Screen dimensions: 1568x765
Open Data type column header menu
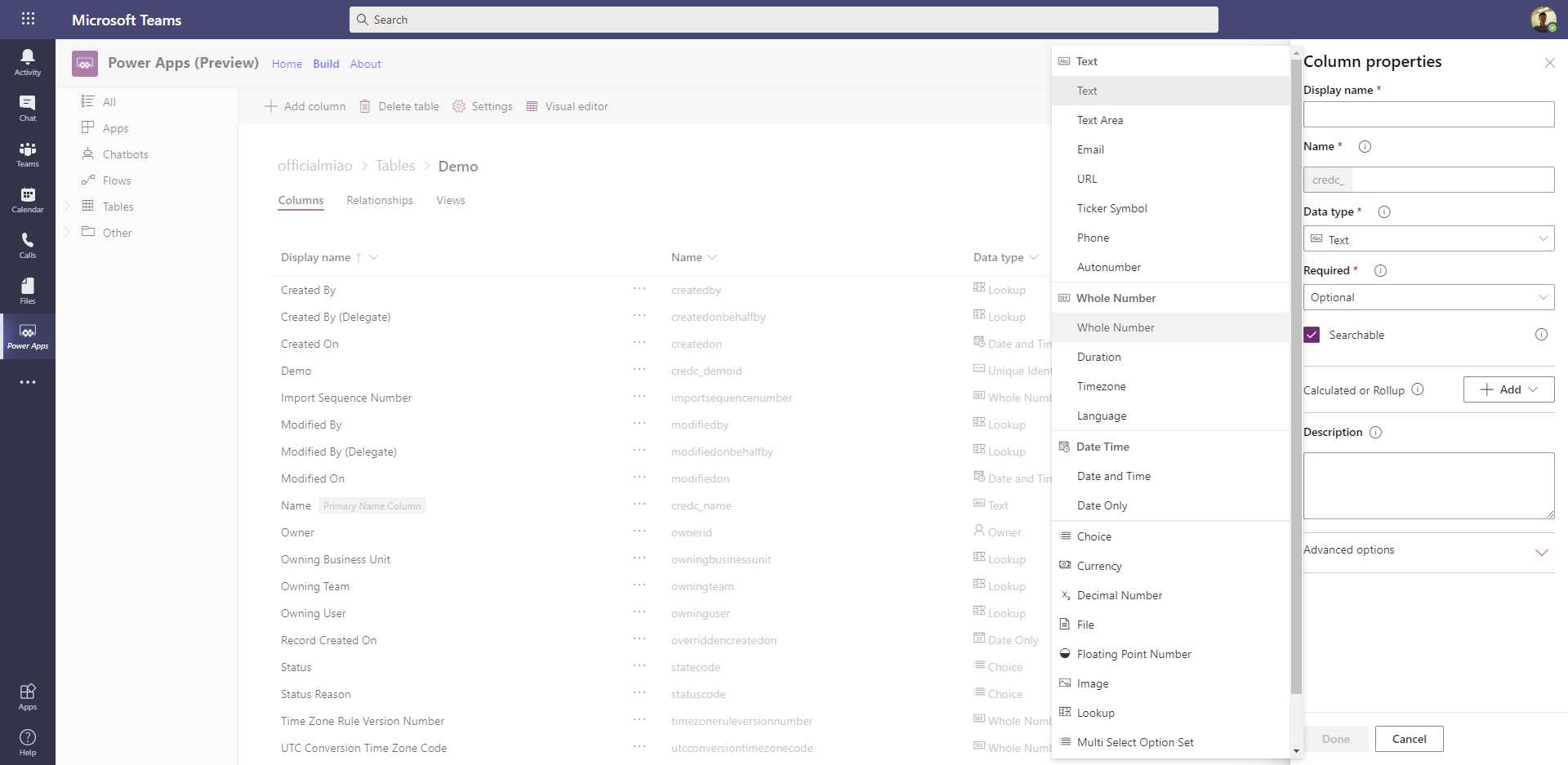(1034, 258)
